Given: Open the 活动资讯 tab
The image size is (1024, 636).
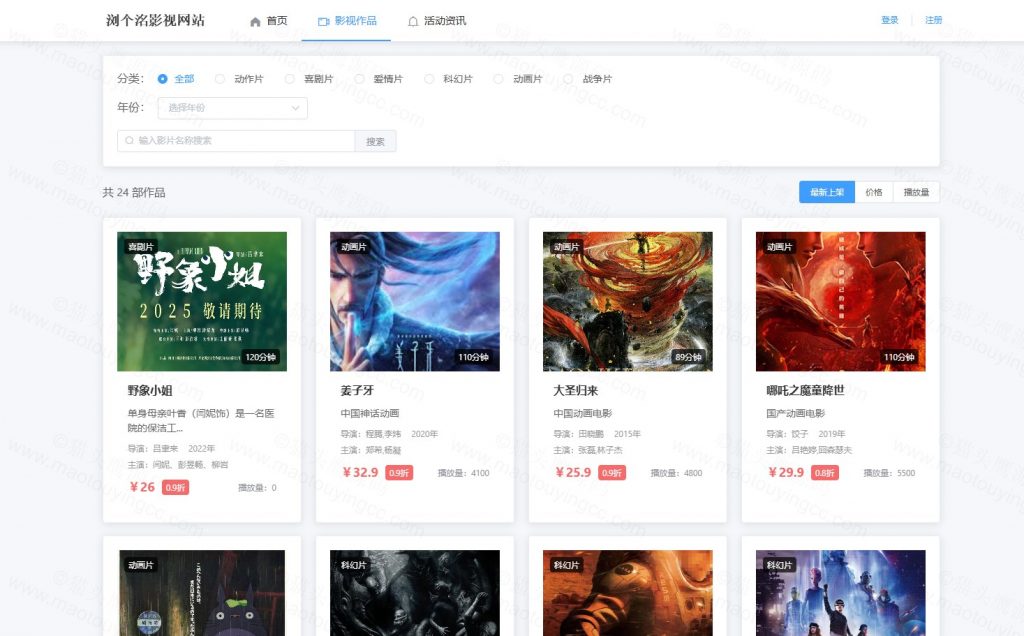Looking at the screenshot, I should (436, 21).
